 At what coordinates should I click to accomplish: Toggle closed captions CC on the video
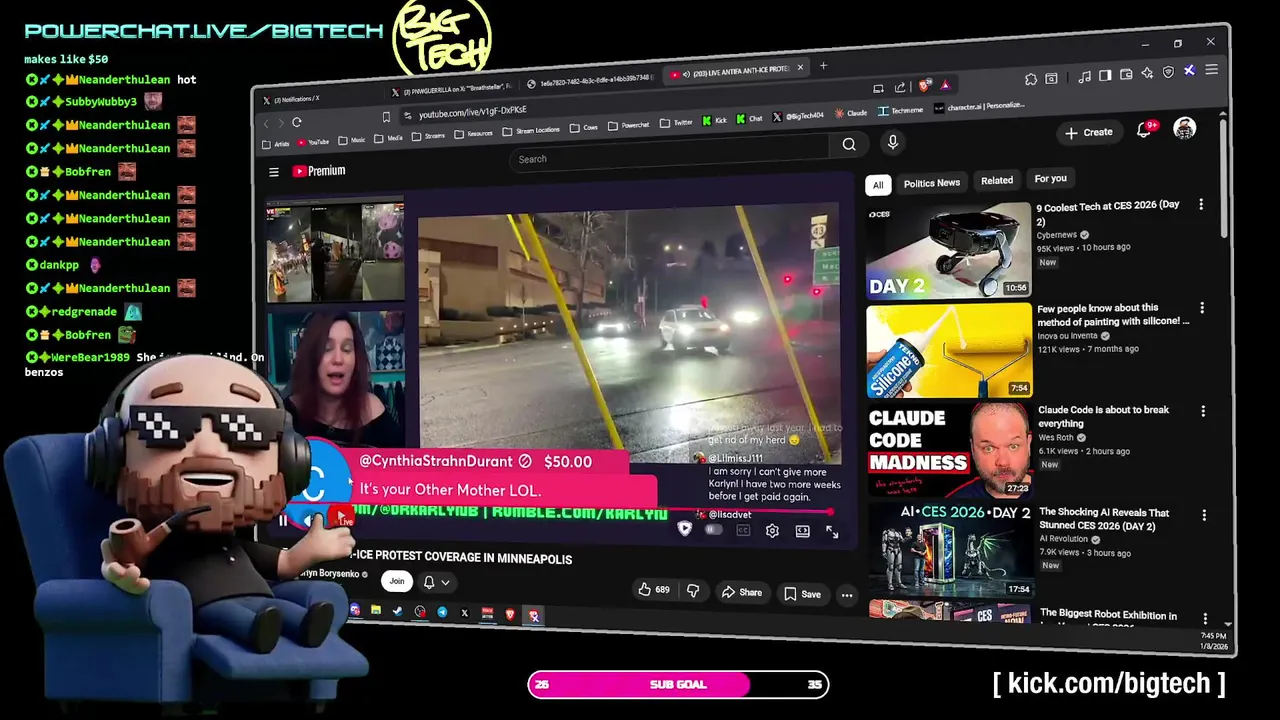(x=743, y=530)
